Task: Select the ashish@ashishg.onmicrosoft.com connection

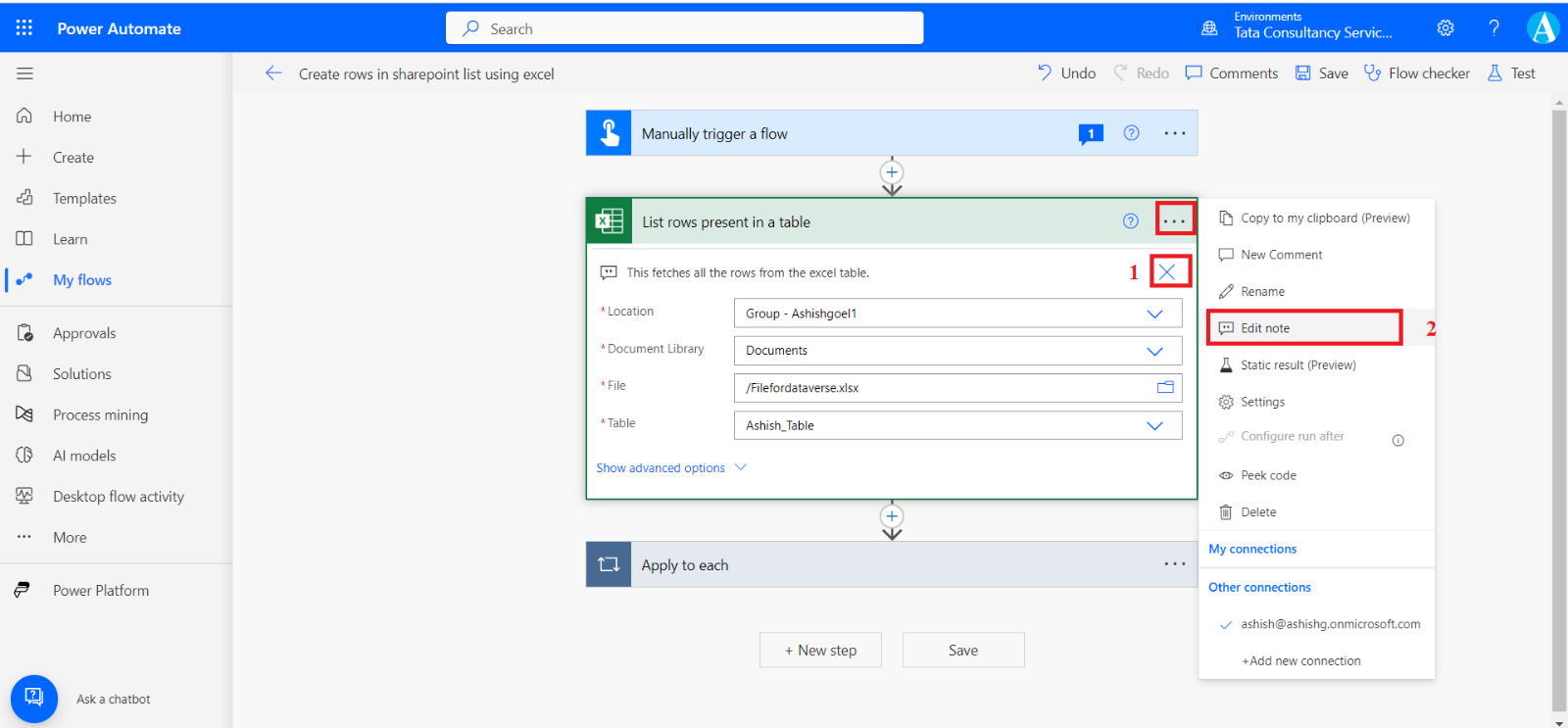Action: 1330,624
